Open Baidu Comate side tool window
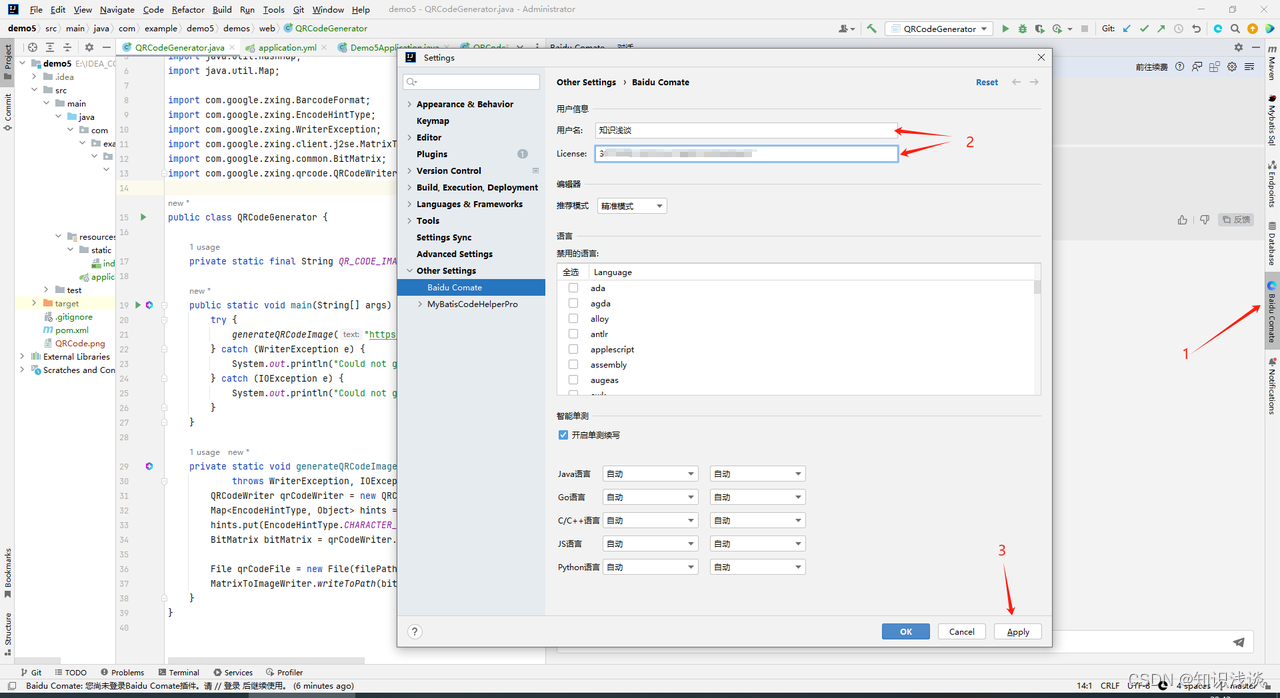This screenshot has height=698, width=1280. (1272, 310)
